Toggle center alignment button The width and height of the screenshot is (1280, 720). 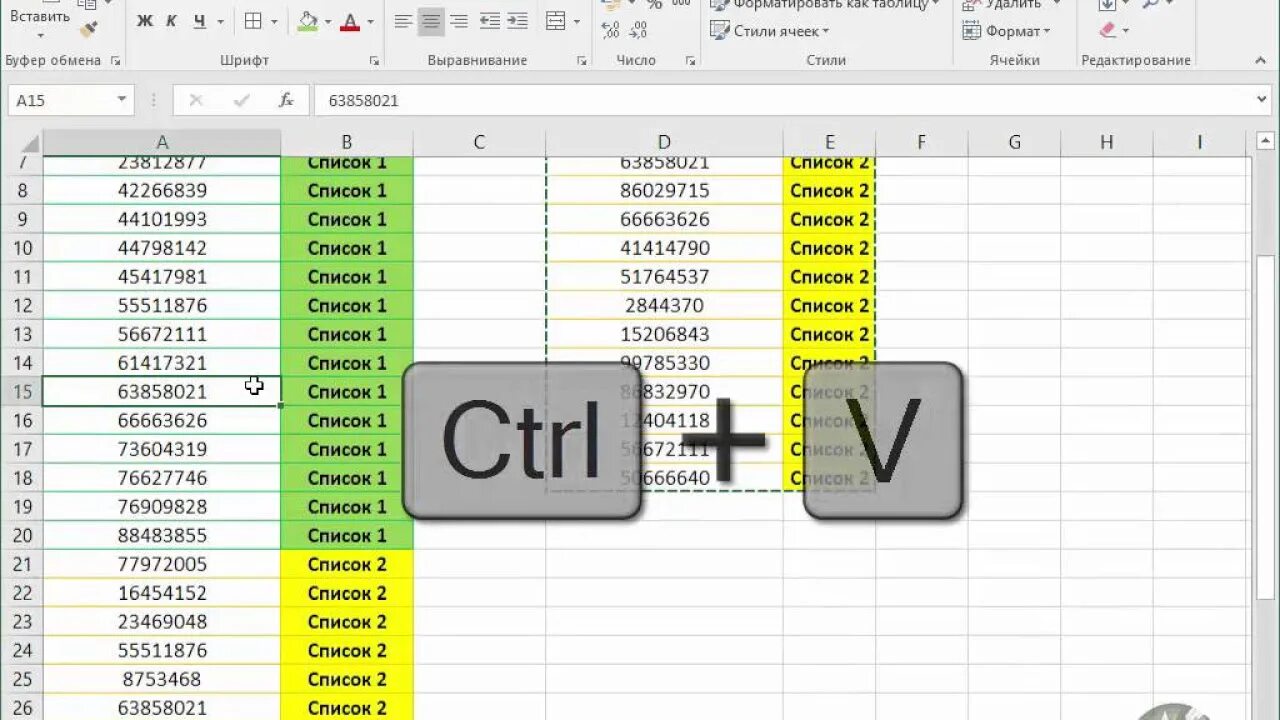pos(431,21)
